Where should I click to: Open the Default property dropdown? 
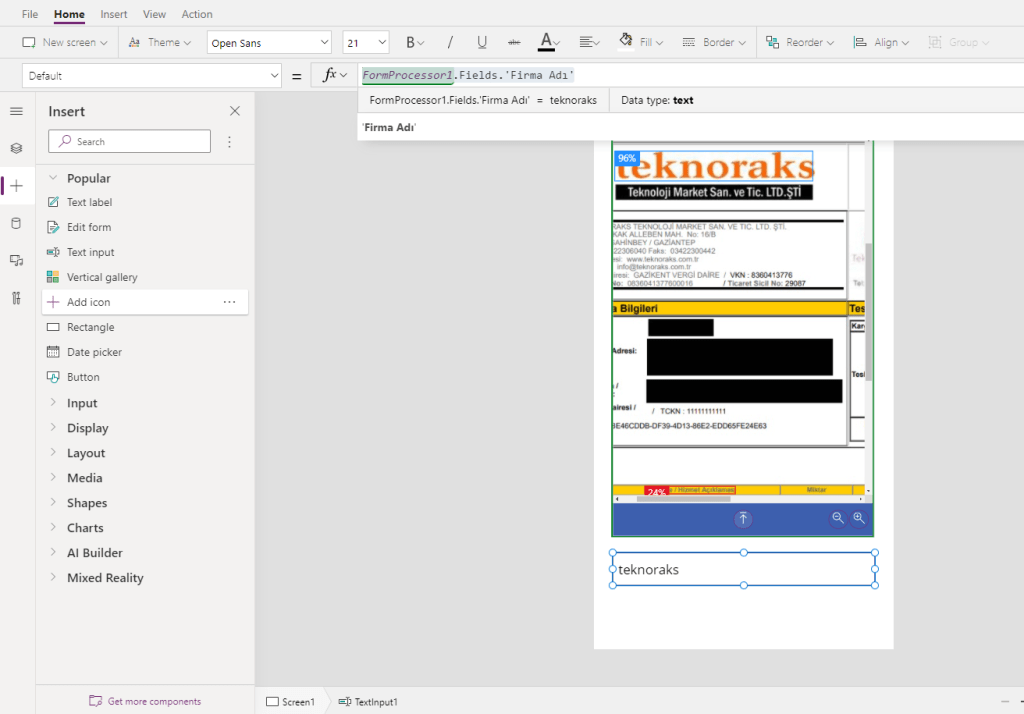click(x=152, y=76)
